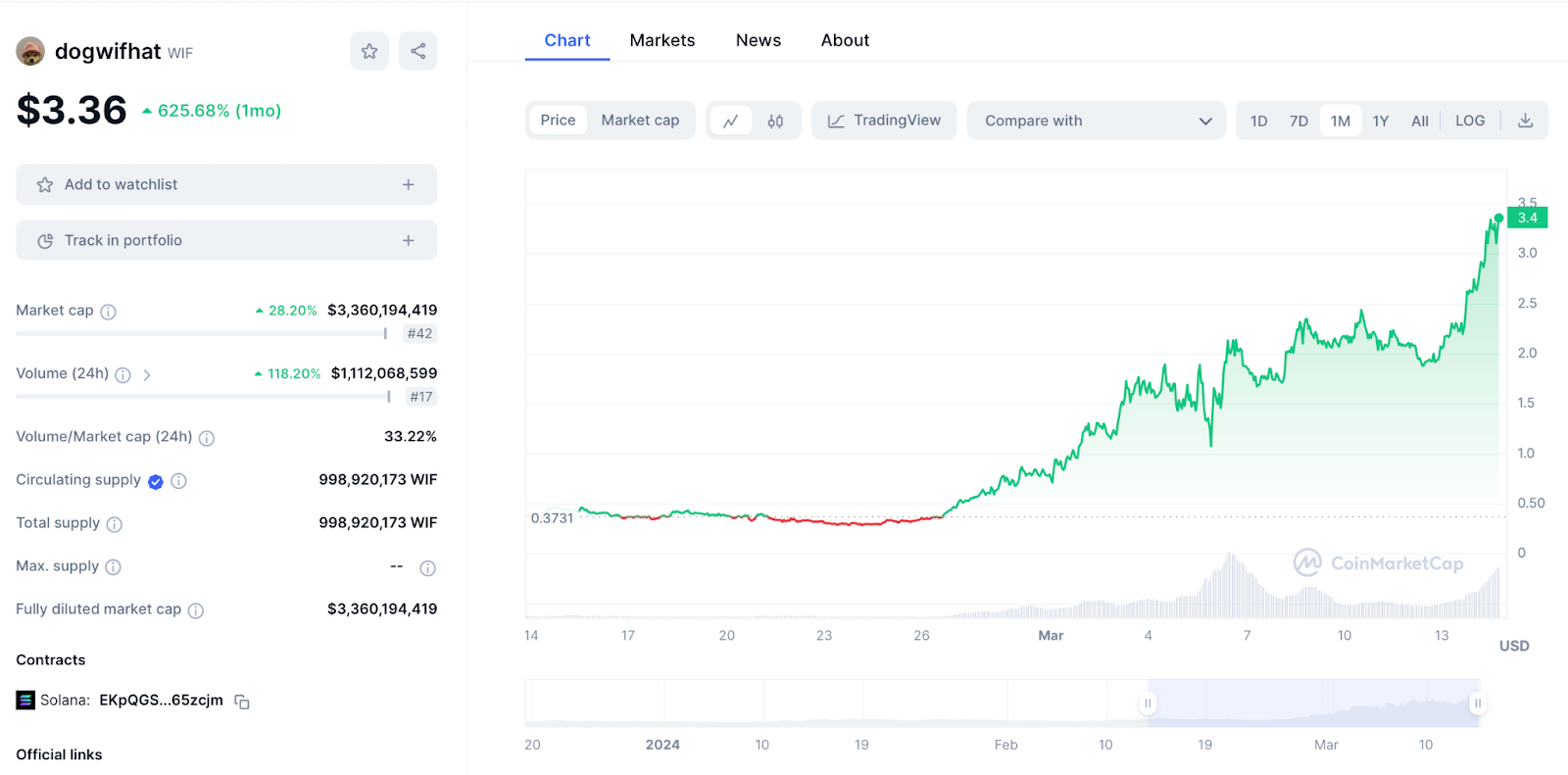Open the About tab
This screenshot has width=1568, height=775.
tap(845, 40)
